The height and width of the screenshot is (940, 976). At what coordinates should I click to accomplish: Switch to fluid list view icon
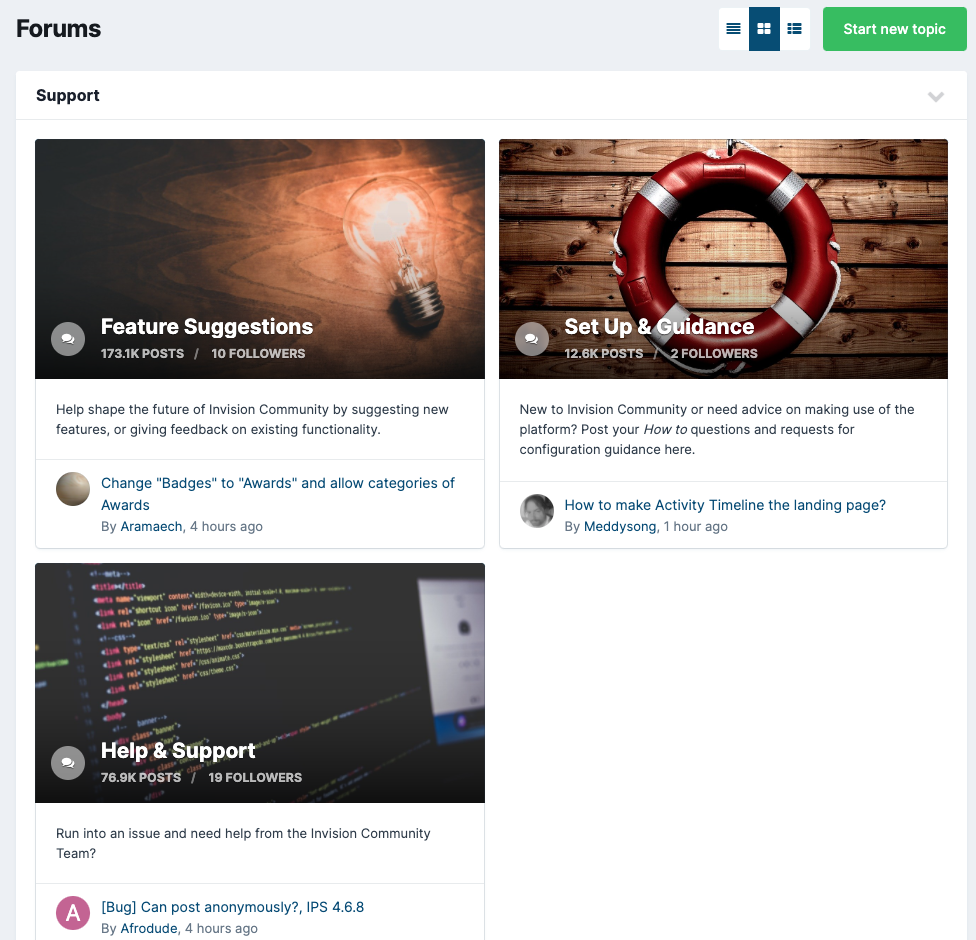pyautogui.click(x=794, y=29)
